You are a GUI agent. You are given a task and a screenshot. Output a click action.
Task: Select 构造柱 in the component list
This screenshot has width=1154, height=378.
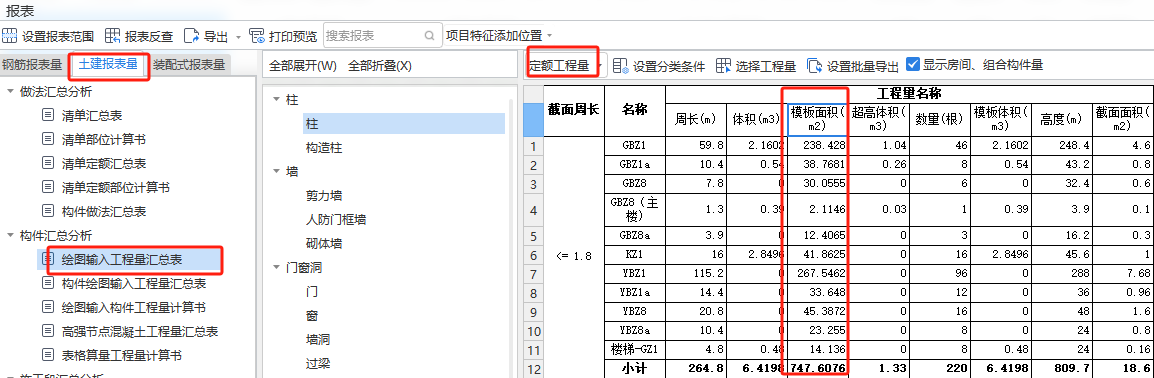click(324, 148)
